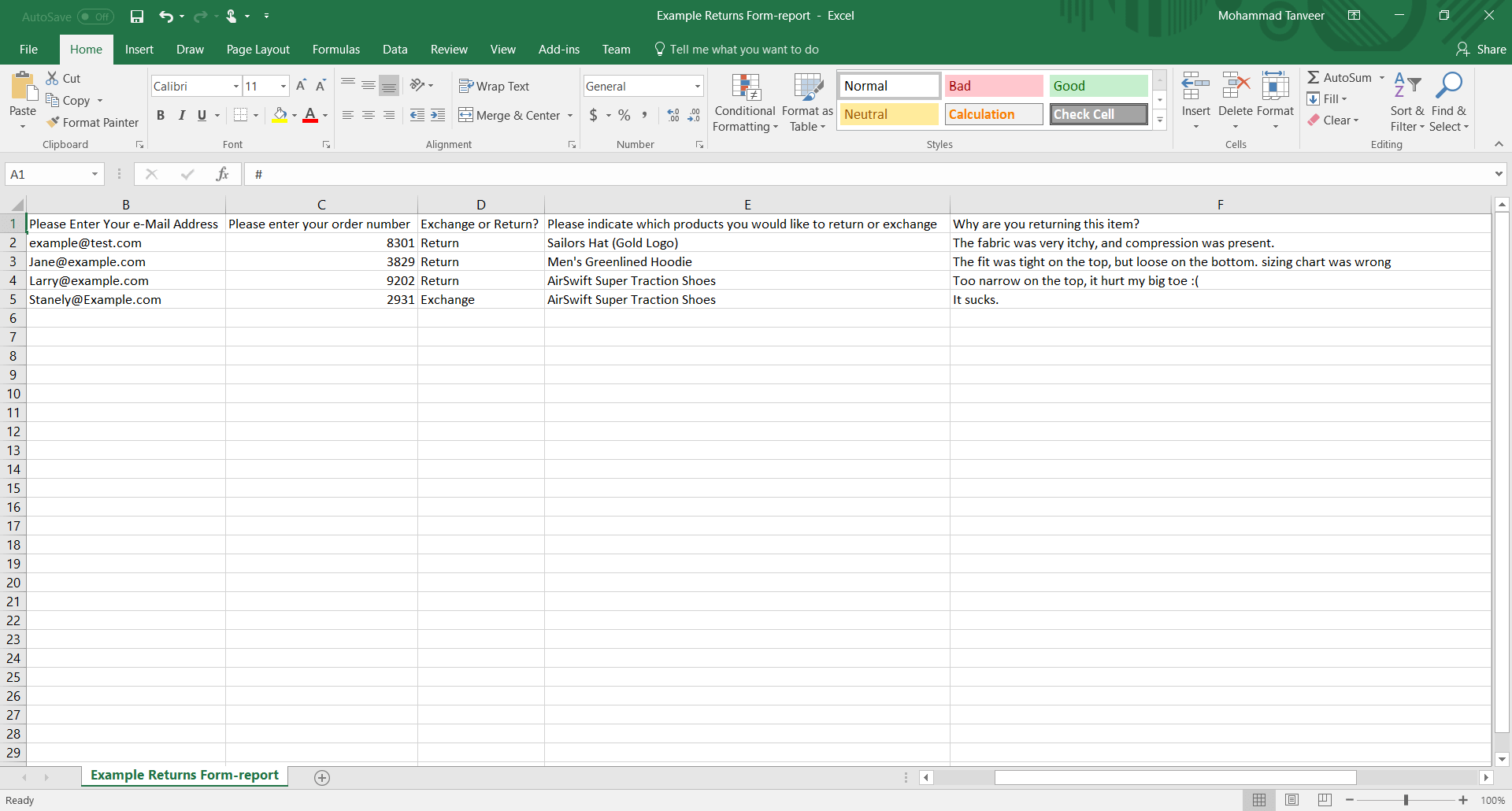The height and width of the screenshot is (811, 1512).
Task: Click the Conditional Formatting icon
Action: 745,87
